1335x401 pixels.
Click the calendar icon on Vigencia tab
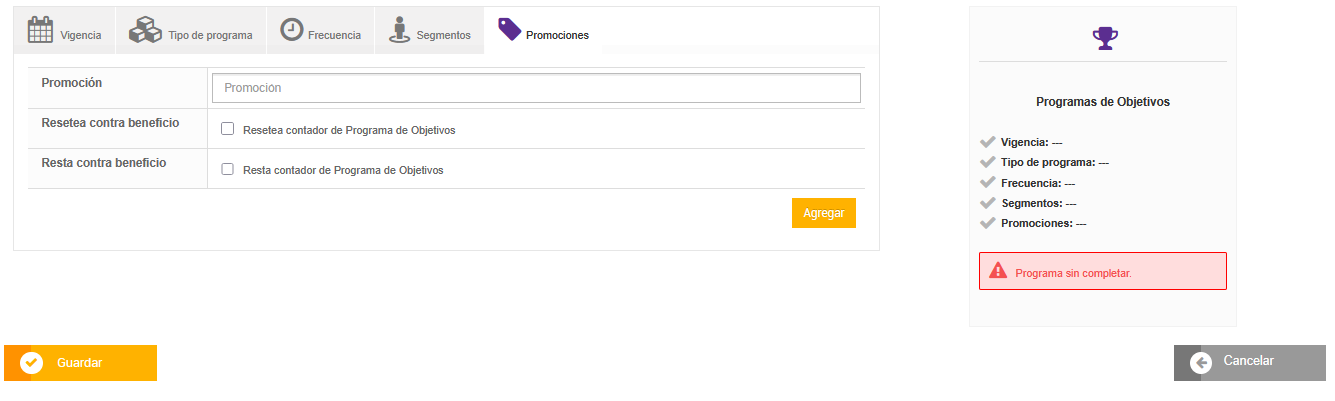point(40,31)
